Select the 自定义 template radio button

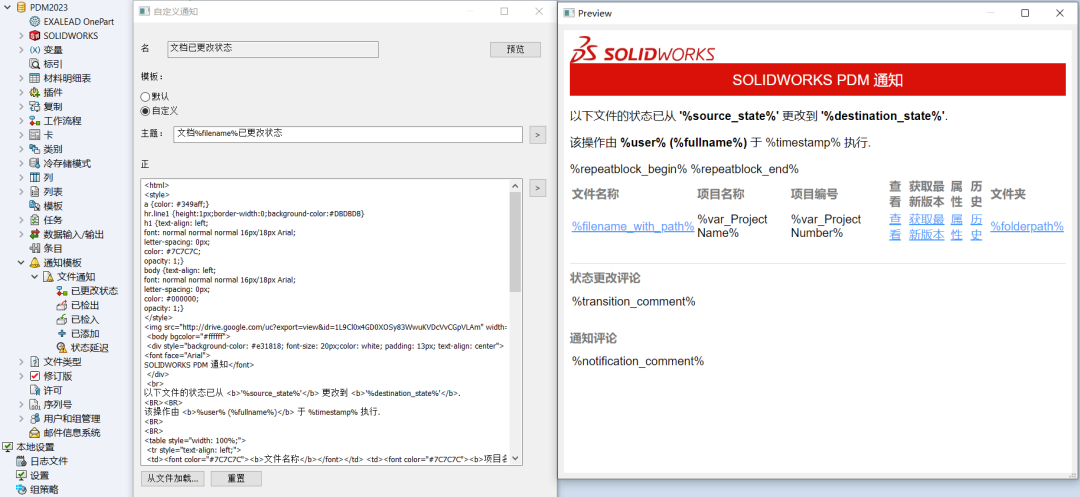click(145, 111)
